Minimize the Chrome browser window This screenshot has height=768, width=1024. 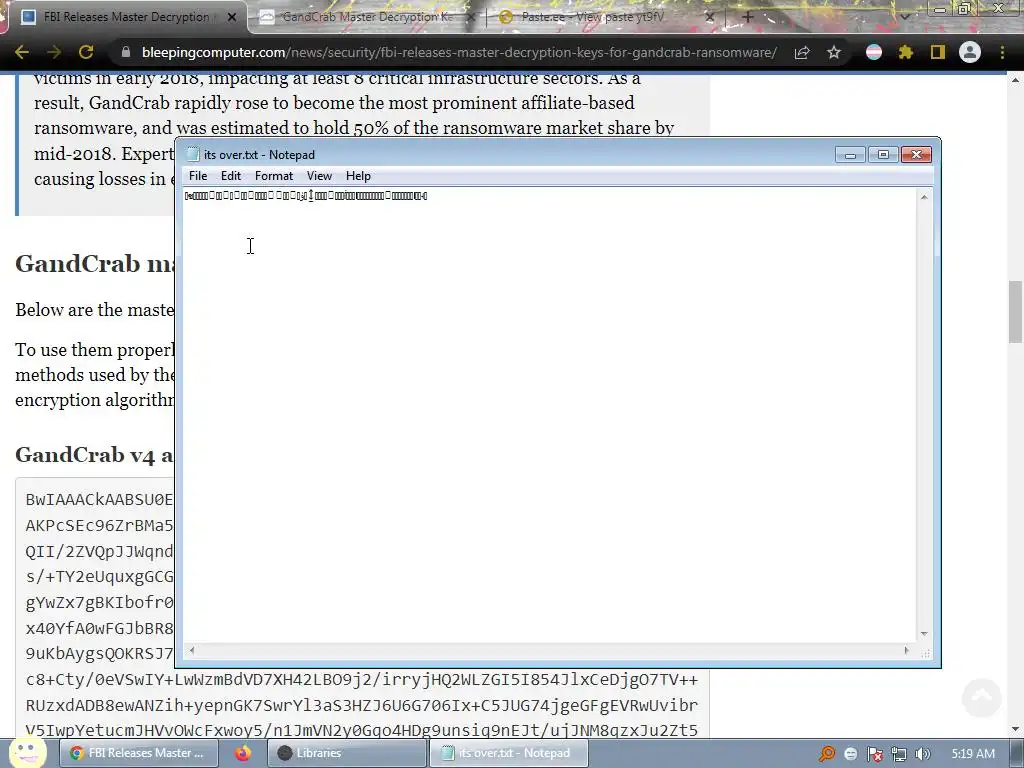(x=939, y=9)
